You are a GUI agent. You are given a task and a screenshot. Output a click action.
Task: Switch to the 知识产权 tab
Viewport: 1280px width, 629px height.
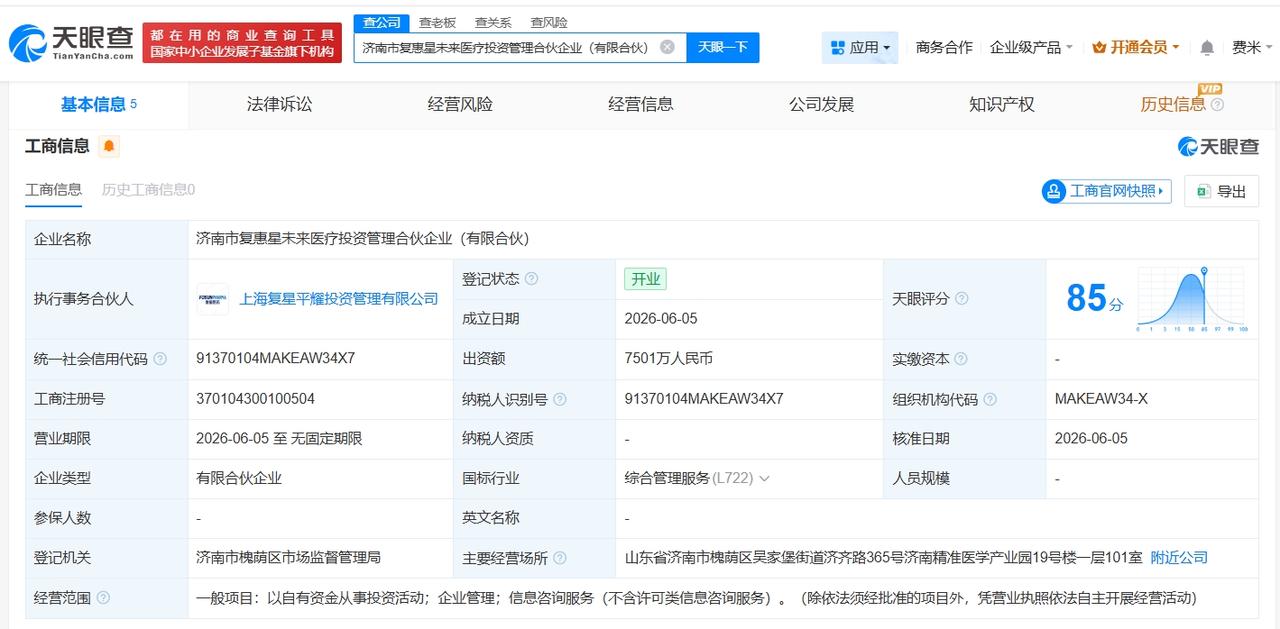coord(1002,104)
